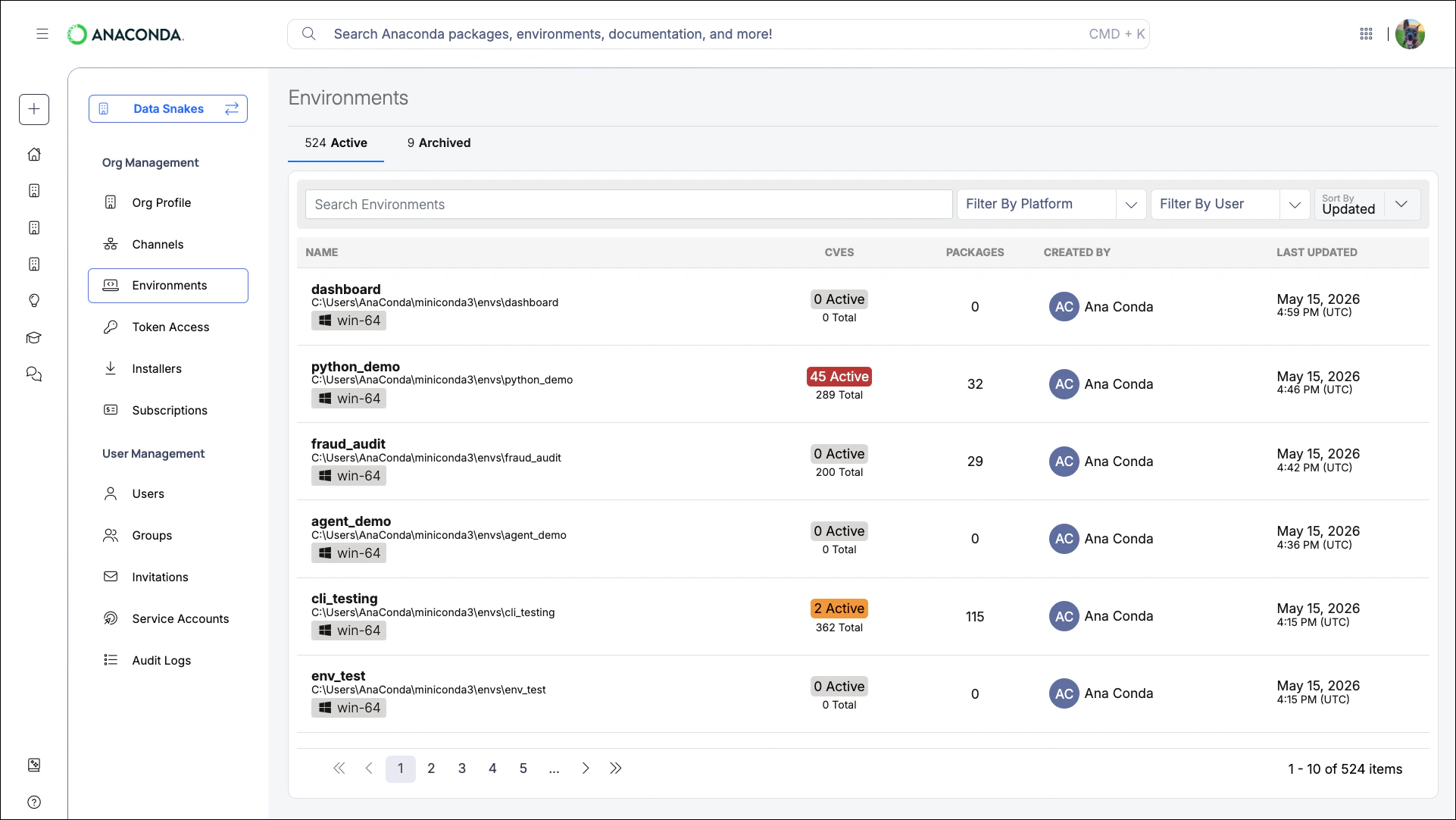Click AC avatar in fraud_audit row
Screen dimensions: 1456x820
point(1064,462)
